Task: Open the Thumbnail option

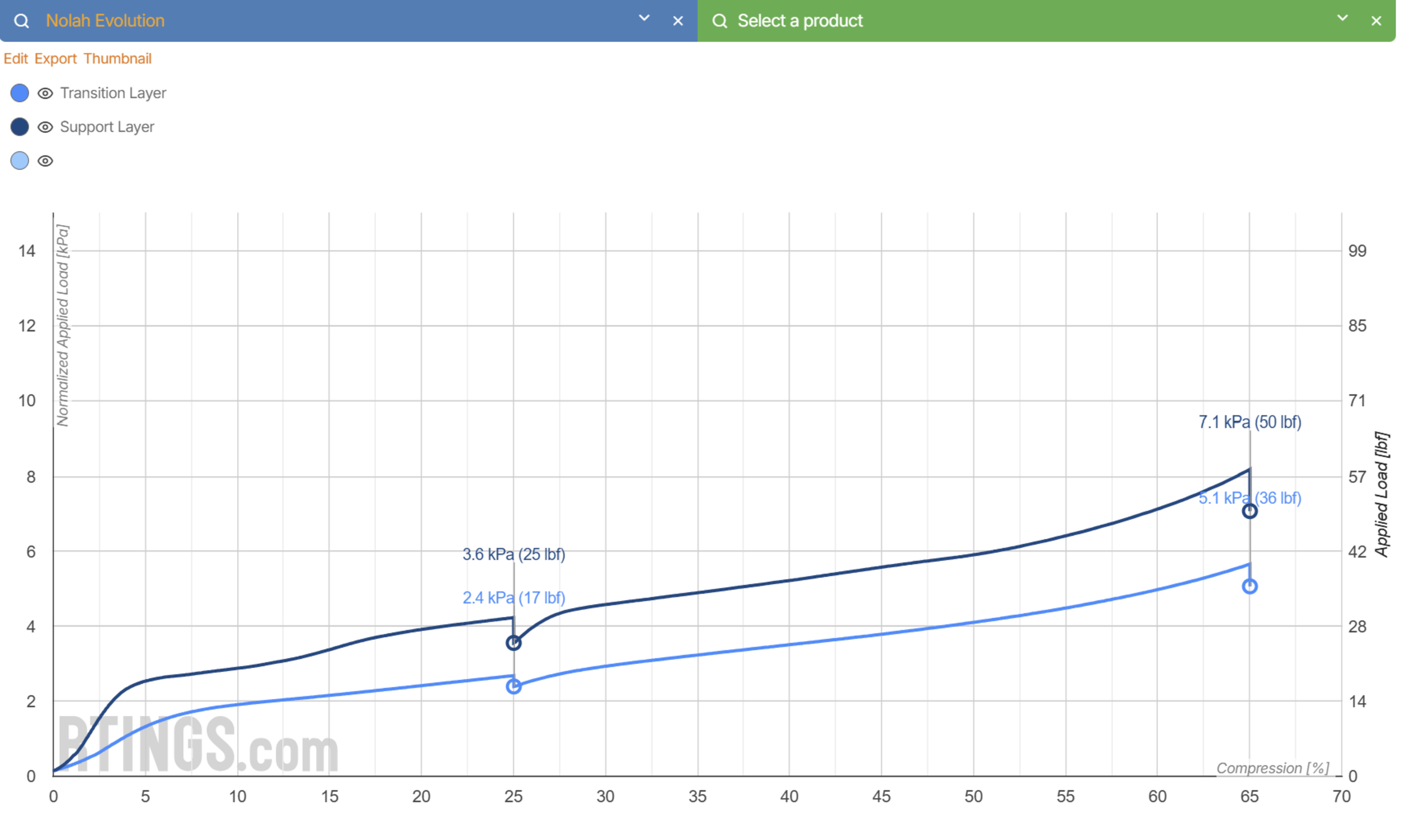Action: point(118,59)
